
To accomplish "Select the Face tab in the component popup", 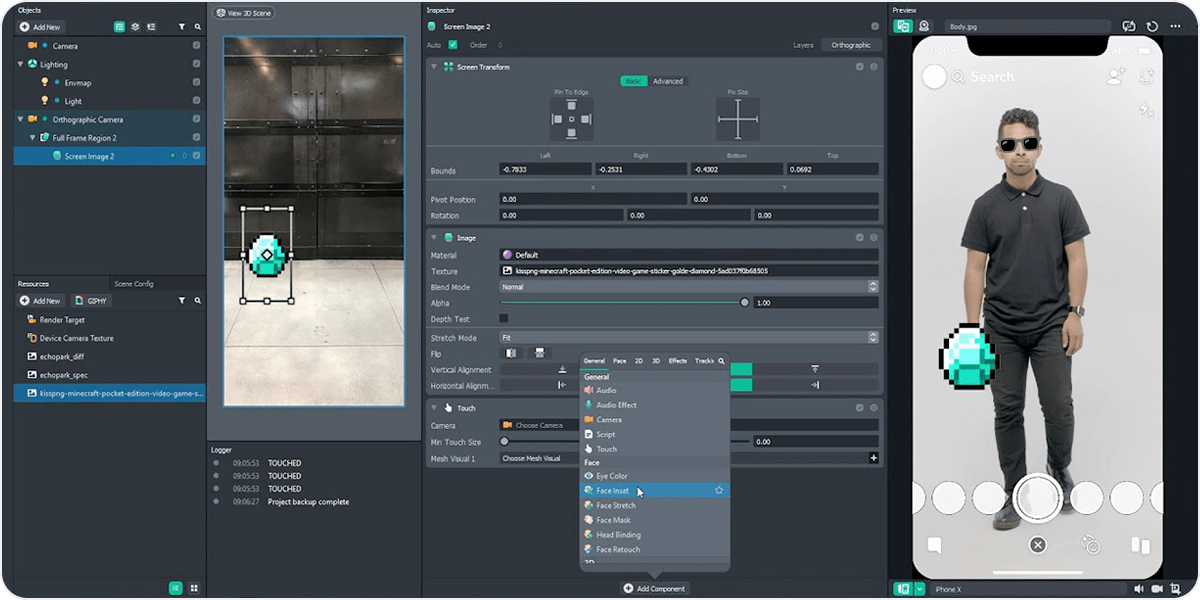I will click(620, 361).
